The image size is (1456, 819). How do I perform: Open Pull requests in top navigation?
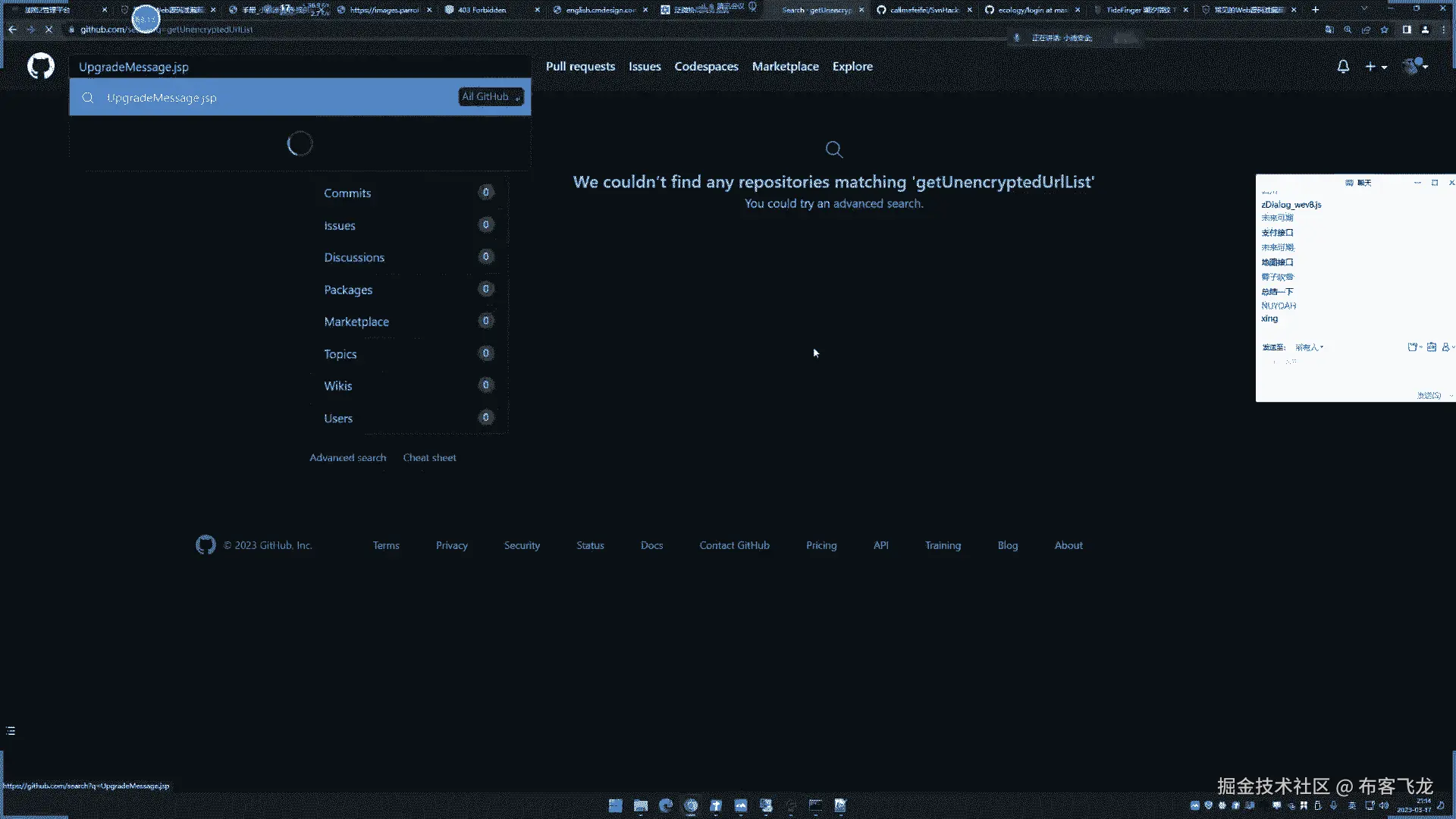[580, 67]
